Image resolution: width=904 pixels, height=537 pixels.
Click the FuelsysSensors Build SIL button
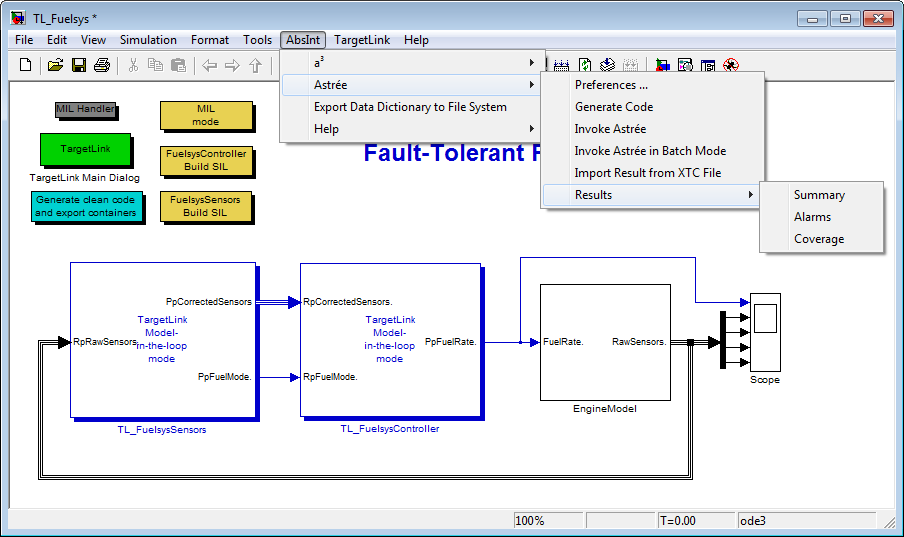206,206
